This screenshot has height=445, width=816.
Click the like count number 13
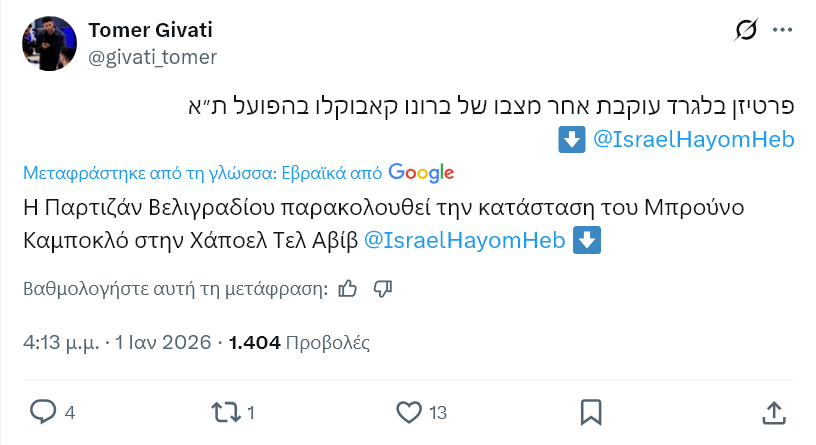pyautogui.click(x=438, y=412)
